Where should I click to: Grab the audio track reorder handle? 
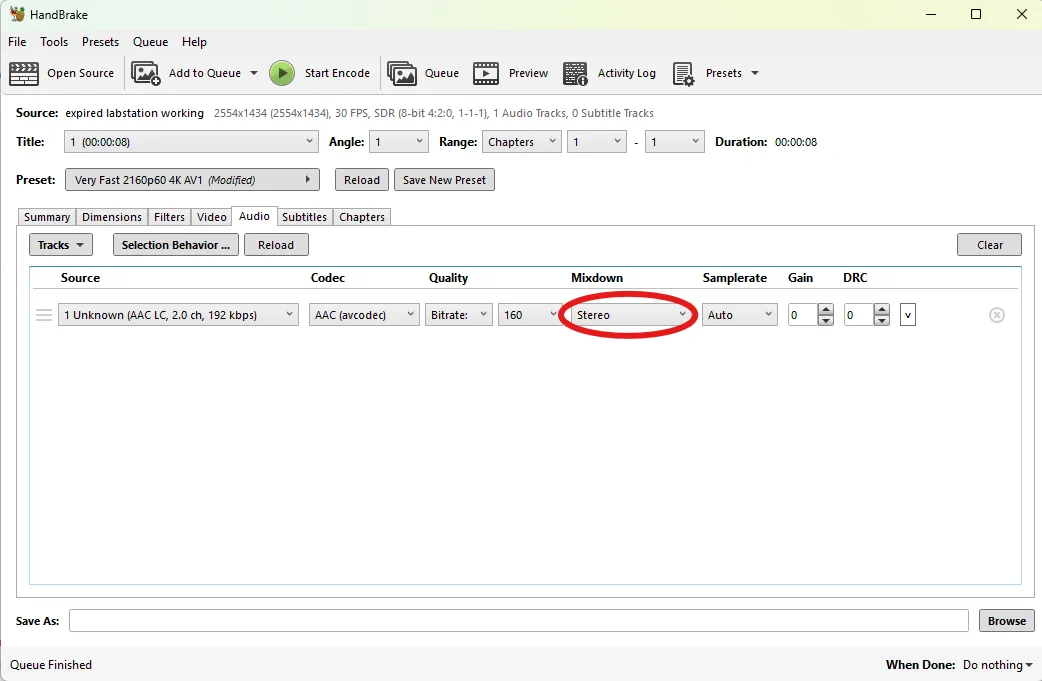[x=44, y=315]
